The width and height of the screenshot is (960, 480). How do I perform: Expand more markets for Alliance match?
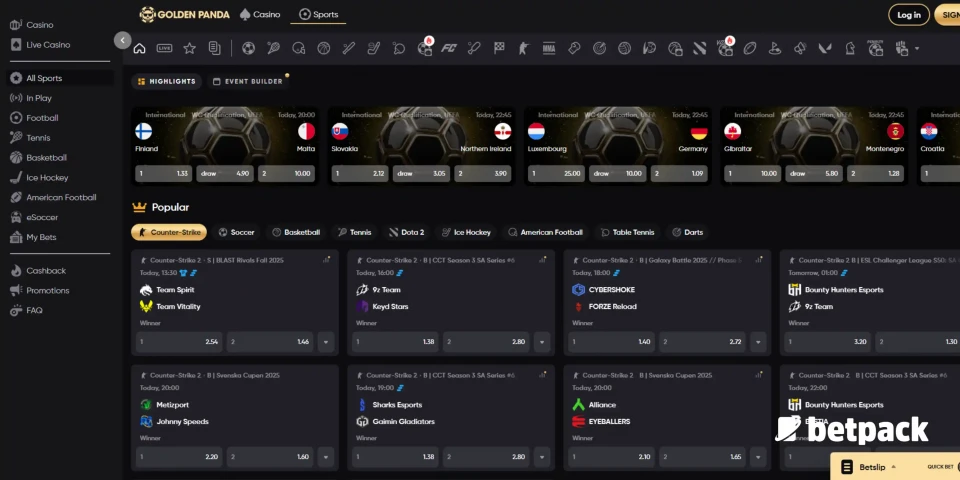(x=758, y=457)
